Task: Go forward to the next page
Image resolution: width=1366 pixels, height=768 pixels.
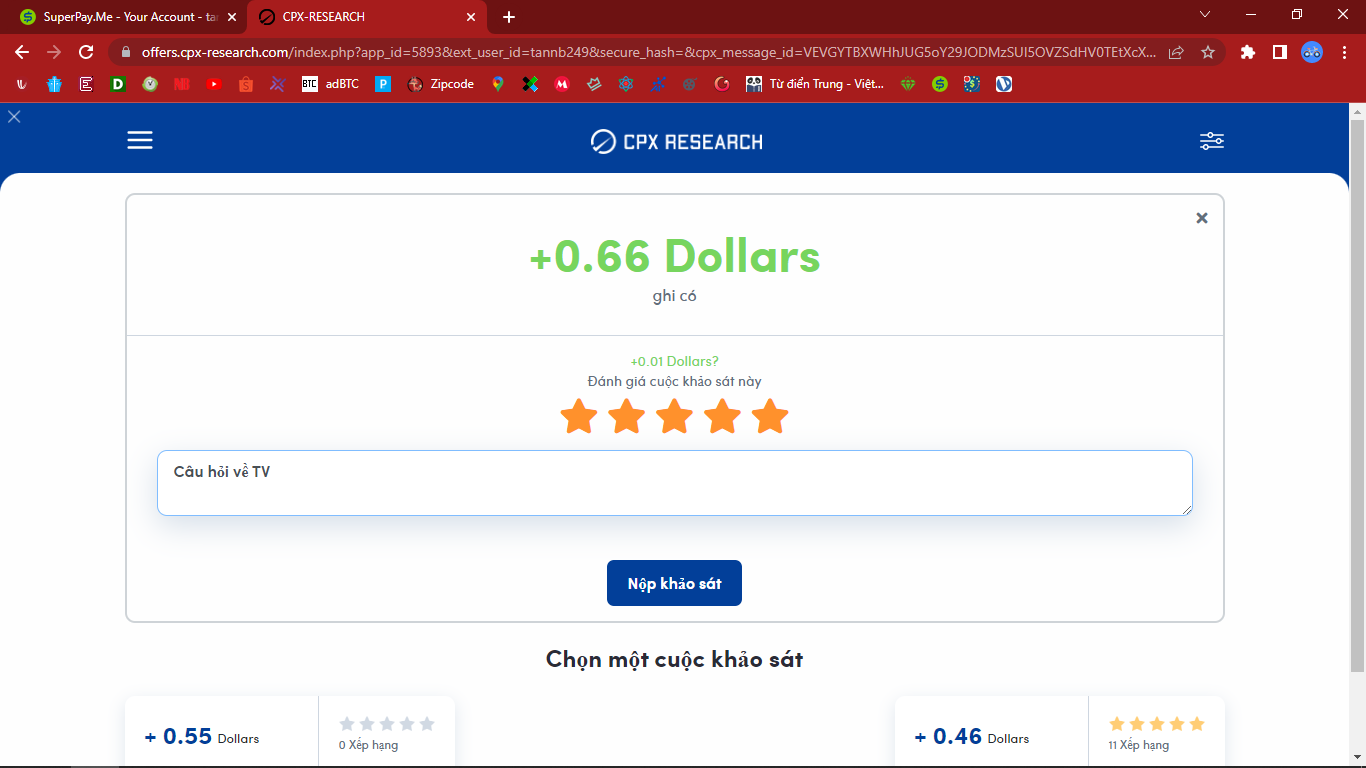Action: tap(54, 52)
